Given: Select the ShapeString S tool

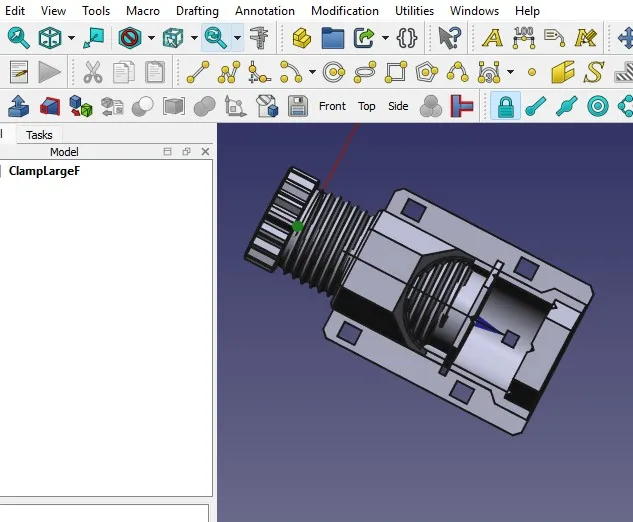Looking at the screenshot, I should [x=594, y=72].
